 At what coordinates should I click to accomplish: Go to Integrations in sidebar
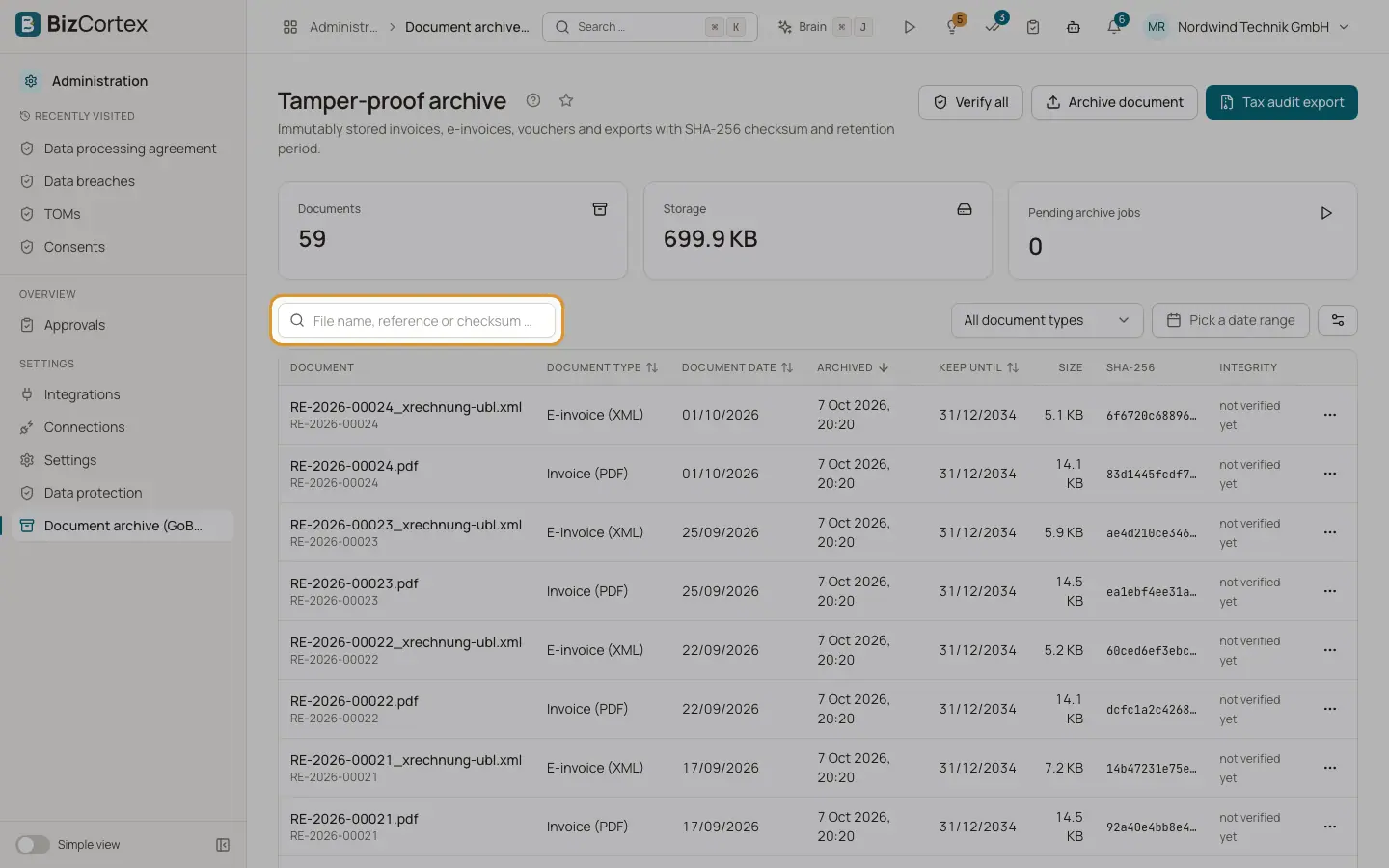point(123,394)
